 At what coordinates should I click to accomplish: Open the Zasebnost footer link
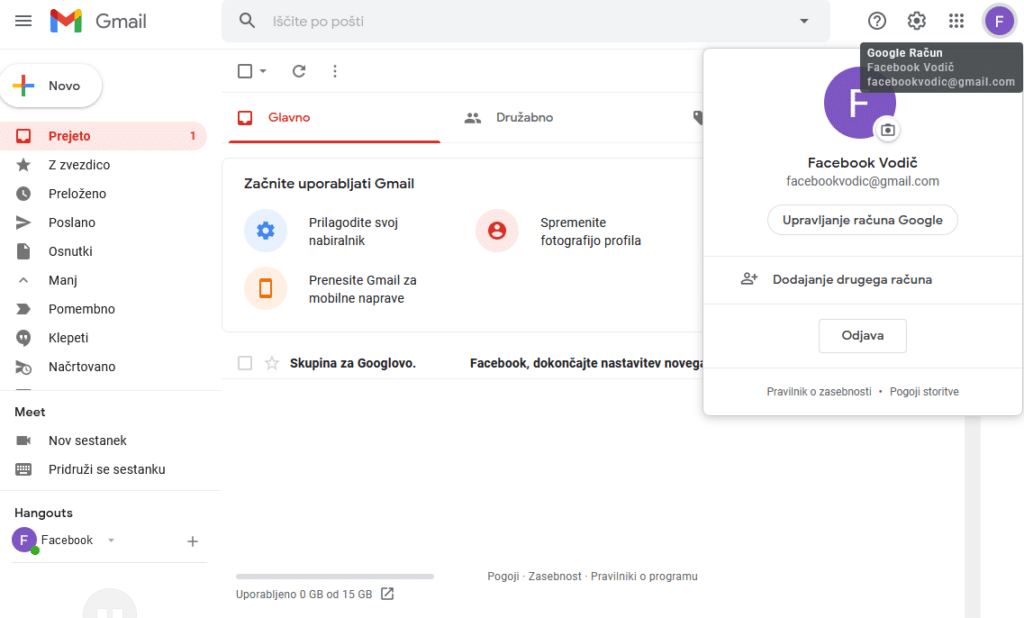point(554,576)
